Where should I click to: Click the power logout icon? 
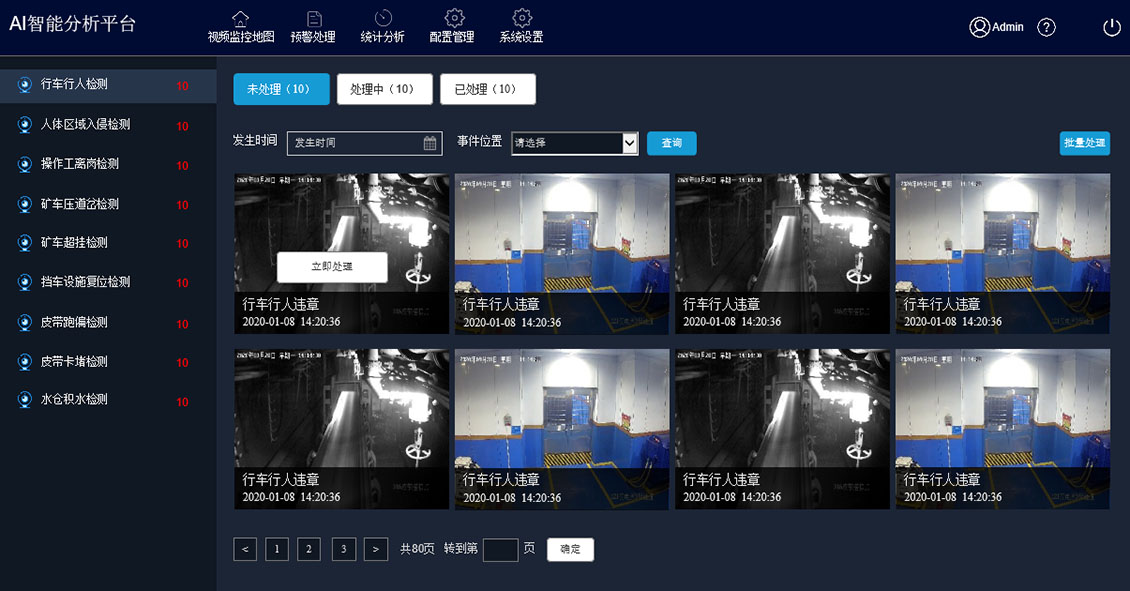click(x=1112, y=27)
